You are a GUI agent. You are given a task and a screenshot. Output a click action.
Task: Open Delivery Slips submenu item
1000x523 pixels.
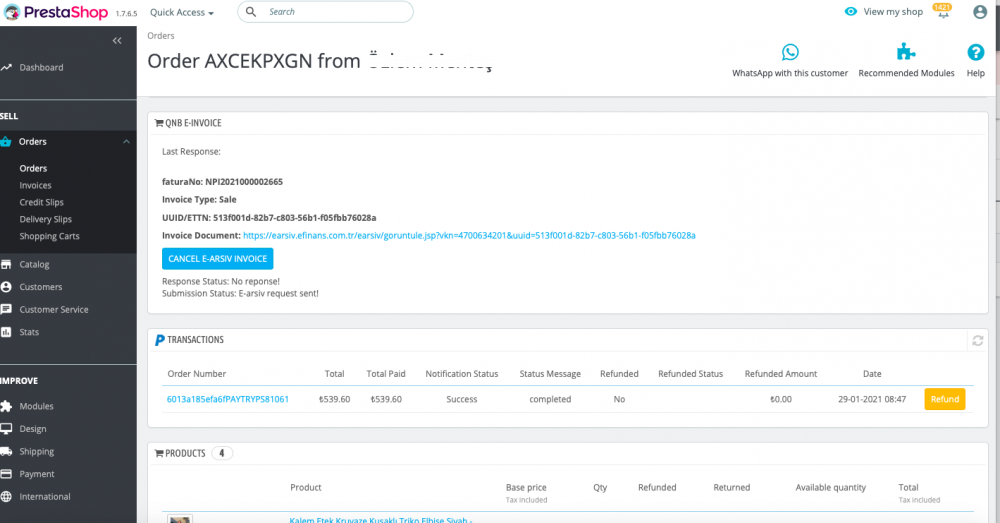tap(45, 219)
